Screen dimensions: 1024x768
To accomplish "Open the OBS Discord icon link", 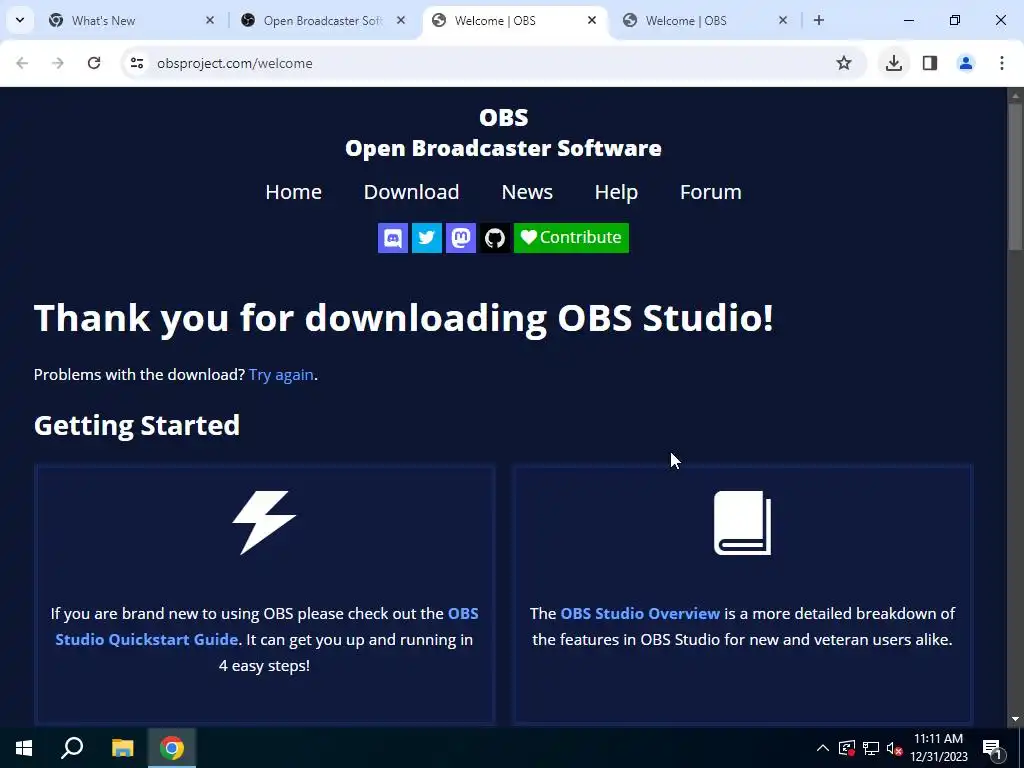I will point(392,238).
